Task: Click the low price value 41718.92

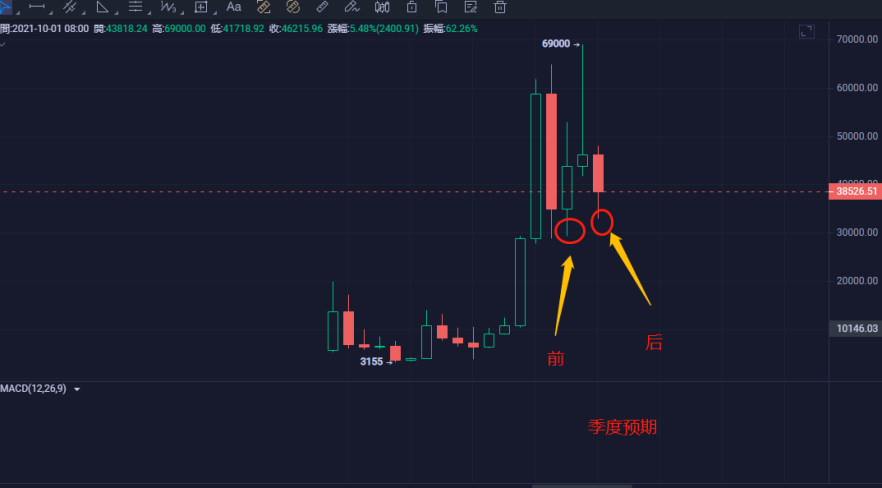Action: (244, 28)
